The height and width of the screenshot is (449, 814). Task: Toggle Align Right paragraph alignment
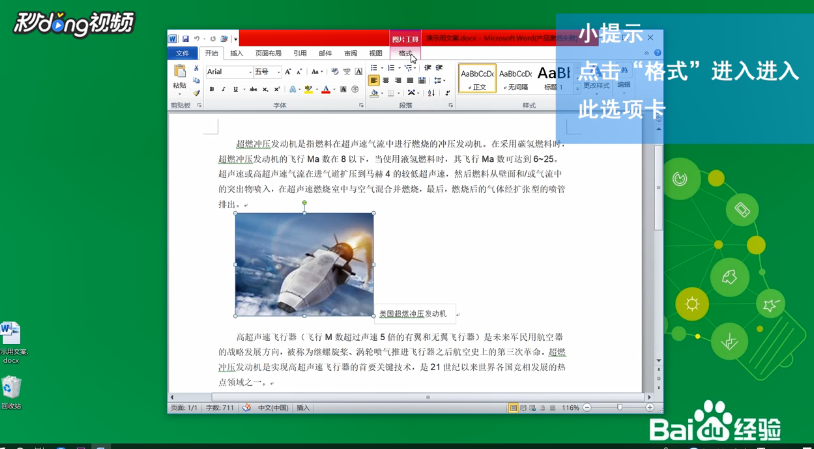pos(398,80)
